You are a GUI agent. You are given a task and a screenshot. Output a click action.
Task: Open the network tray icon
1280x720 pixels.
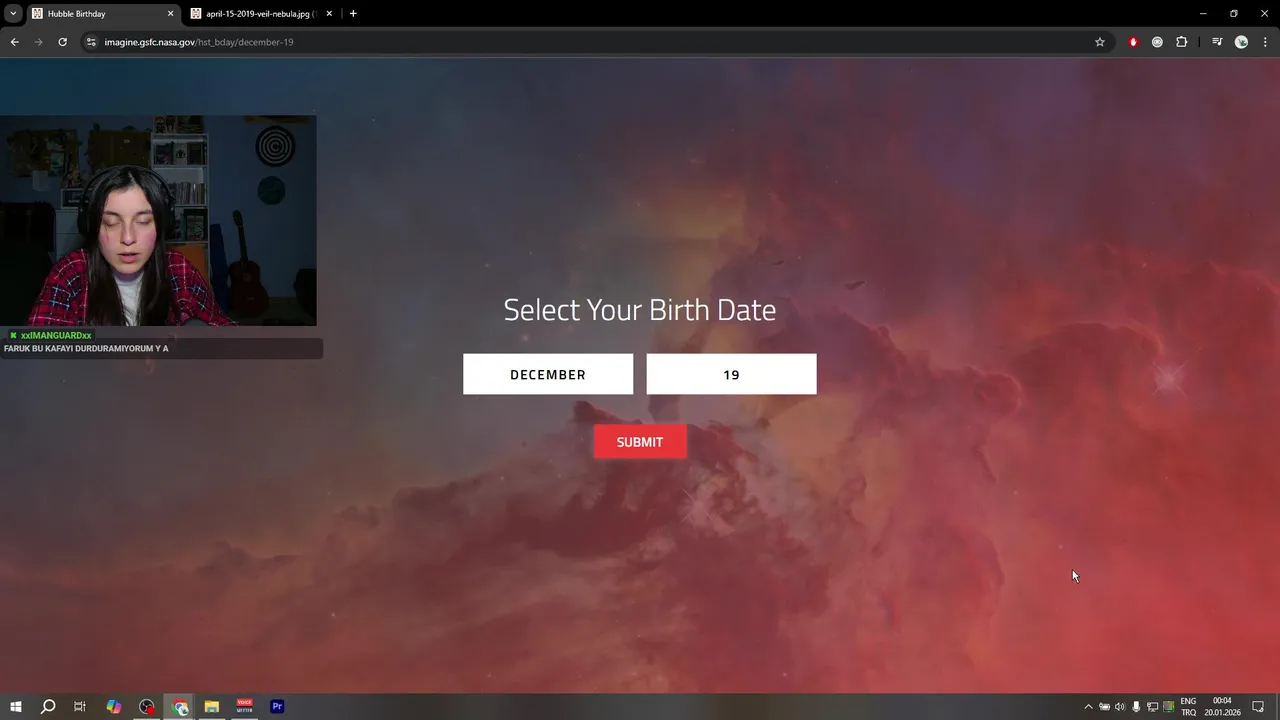pos(1152,707)
